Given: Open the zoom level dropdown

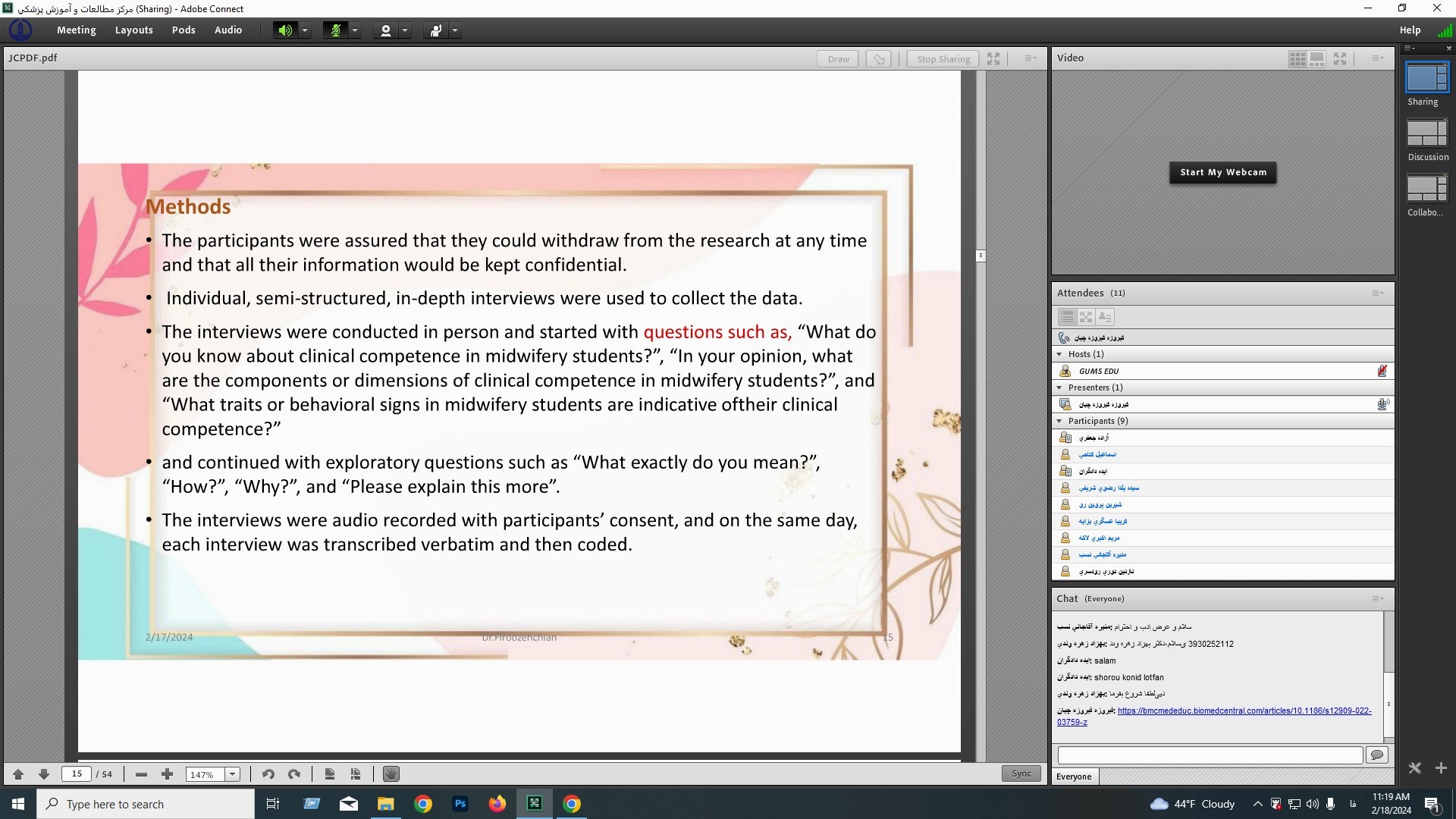Looking at the screenshot, I should pos(233,774).
